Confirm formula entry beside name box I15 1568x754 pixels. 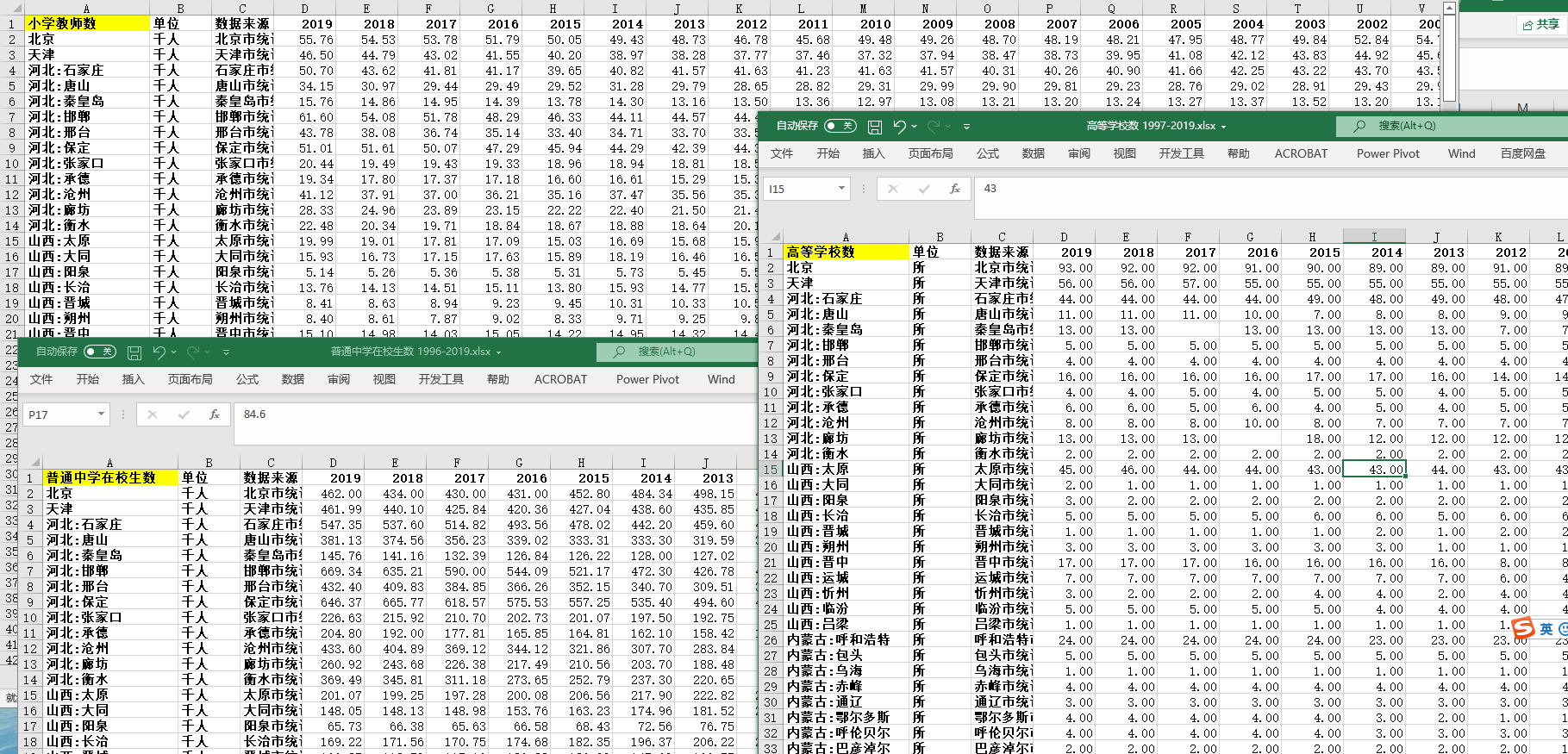click(x=924, y=189)
